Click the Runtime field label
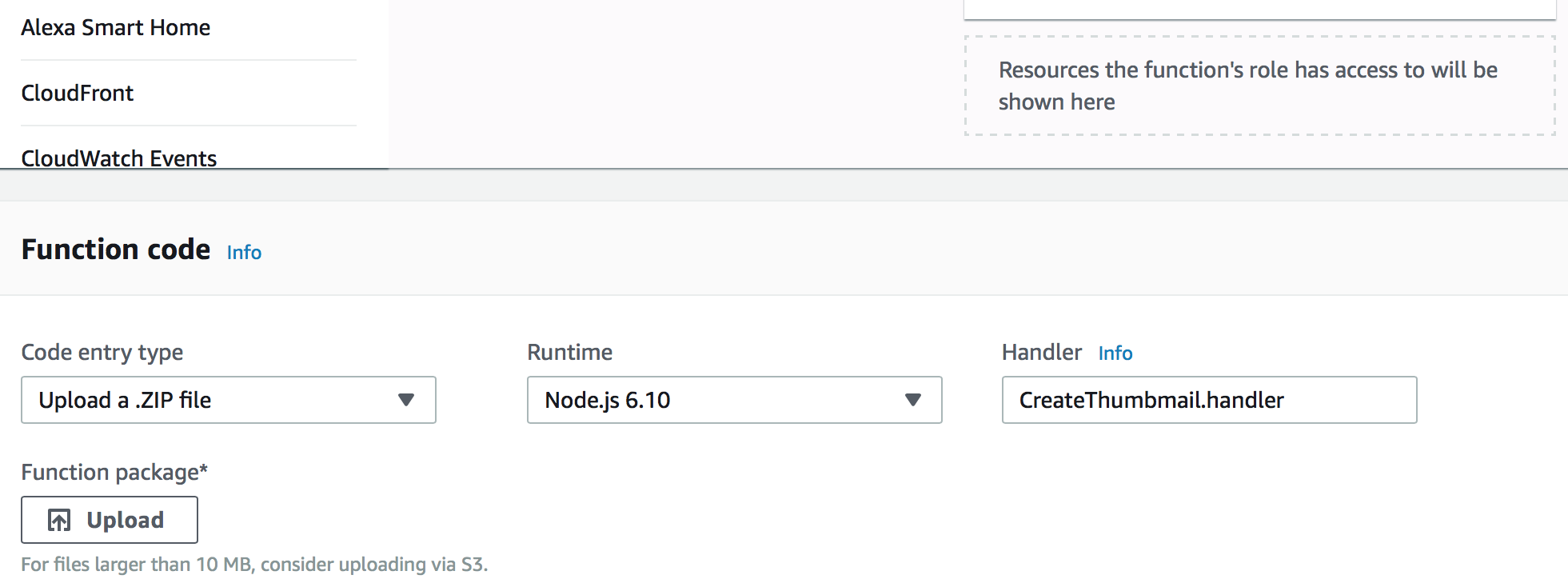The width and height of the screenshot is (1568, 583). 569,353
